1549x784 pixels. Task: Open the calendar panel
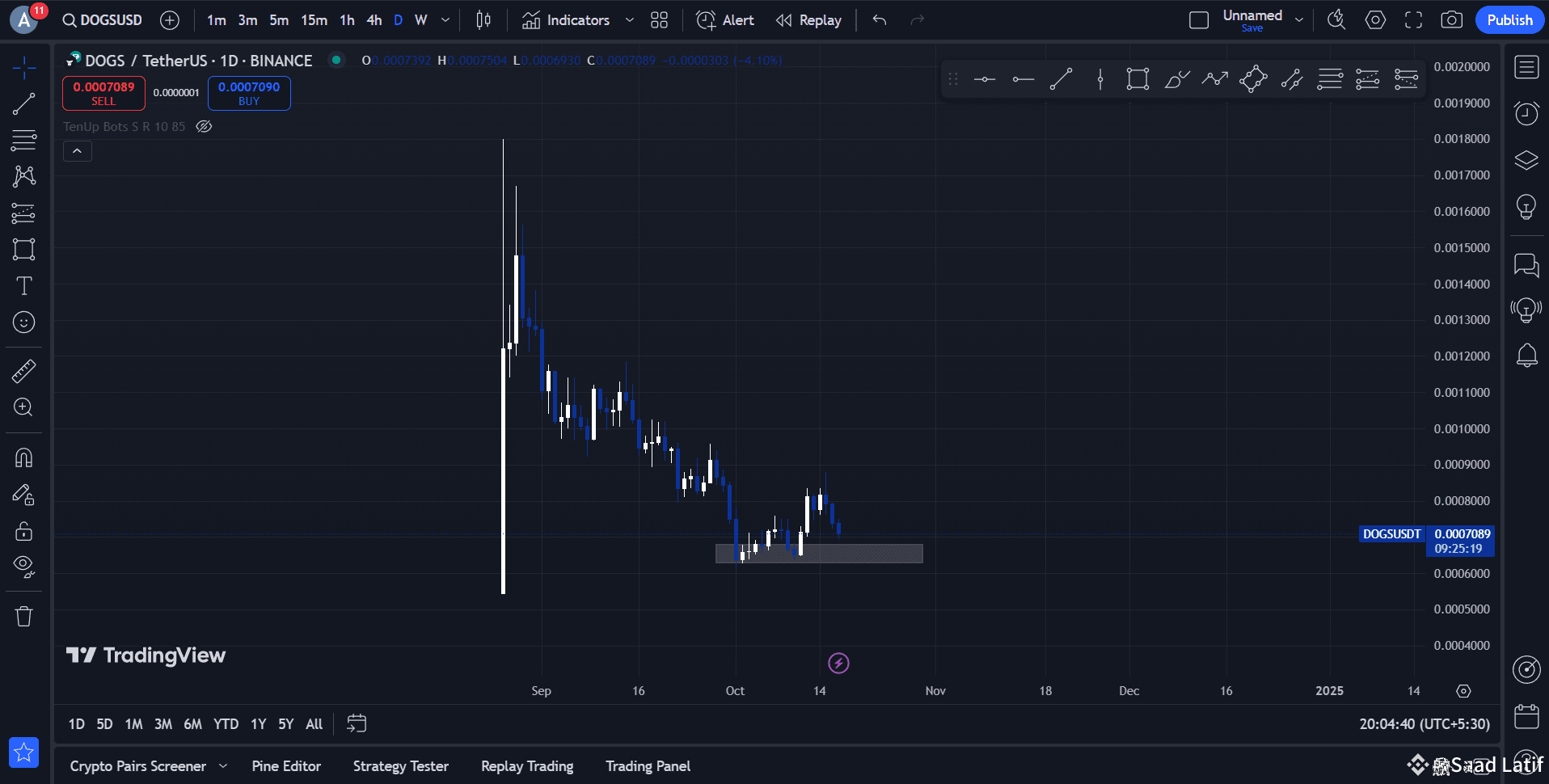(x=1526, y=716)
